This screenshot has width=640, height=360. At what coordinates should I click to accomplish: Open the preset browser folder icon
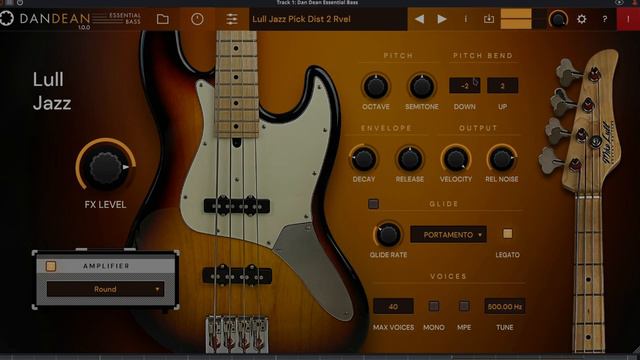[162, 19]
